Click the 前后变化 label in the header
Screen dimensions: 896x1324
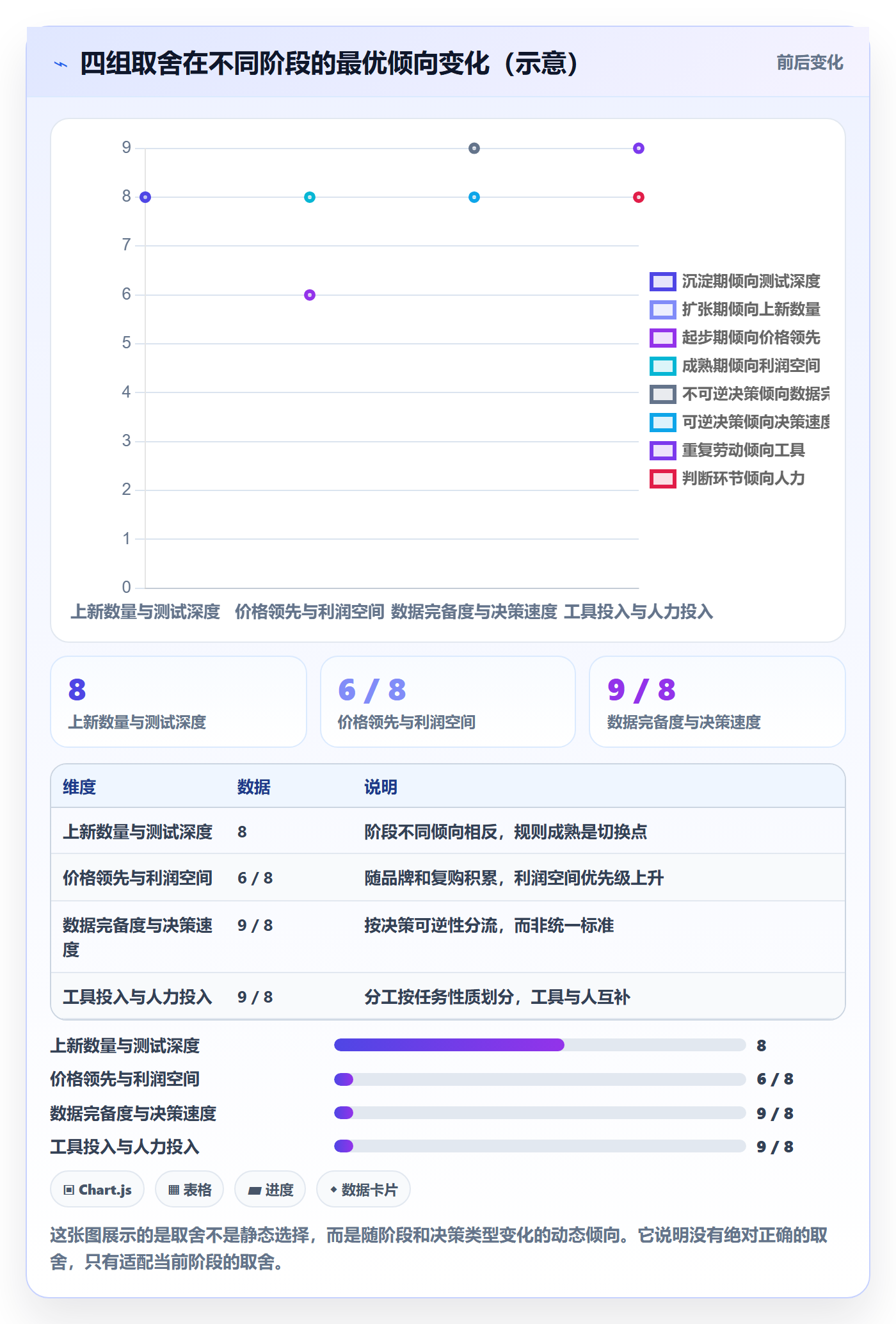click(x=810, y=63)
